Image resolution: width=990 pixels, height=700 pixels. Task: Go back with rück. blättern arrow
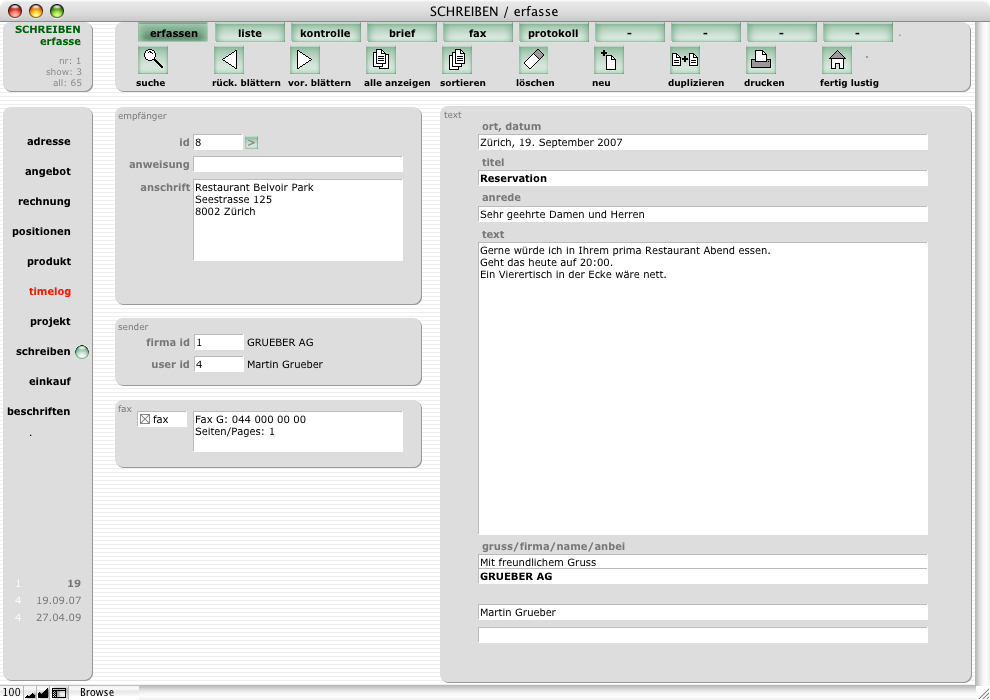click(229, 60)
